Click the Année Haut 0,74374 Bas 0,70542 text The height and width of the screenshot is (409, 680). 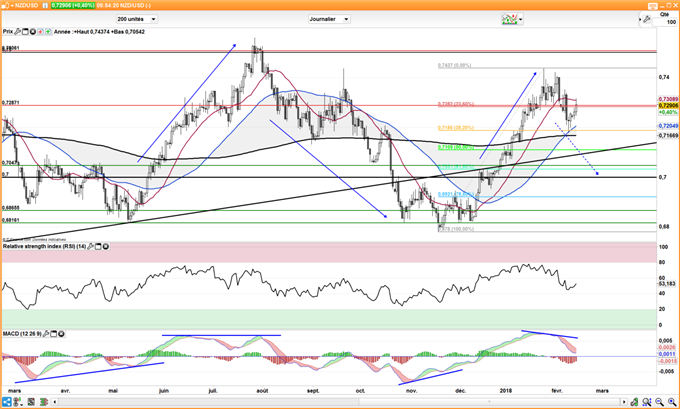(x=99, y=32)
